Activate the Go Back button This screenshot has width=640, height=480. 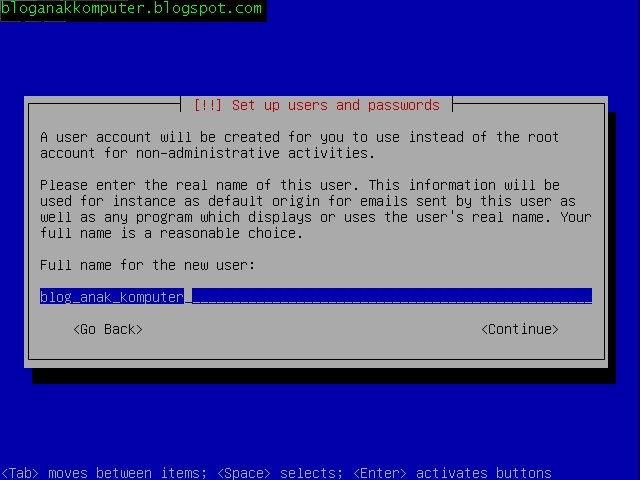108,329
